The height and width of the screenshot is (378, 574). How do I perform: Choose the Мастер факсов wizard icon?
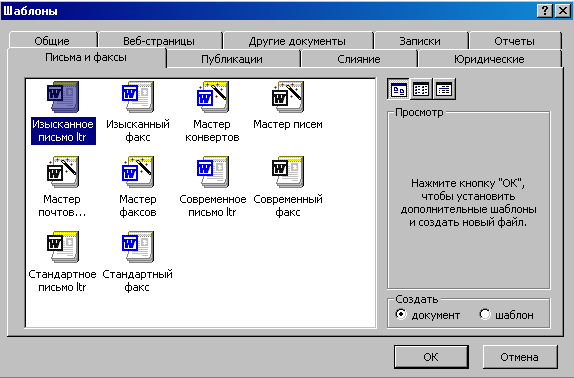[138, 172]
